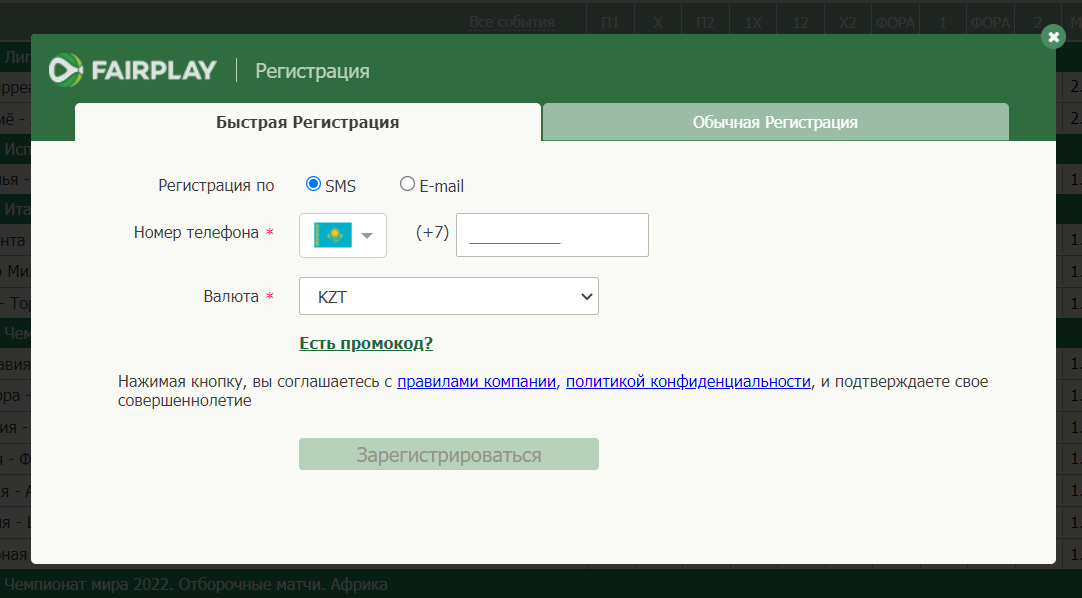Choose E-mail registration radio button
The image size is (1082, 598).
pyautogui.click(x=407, y=183)
